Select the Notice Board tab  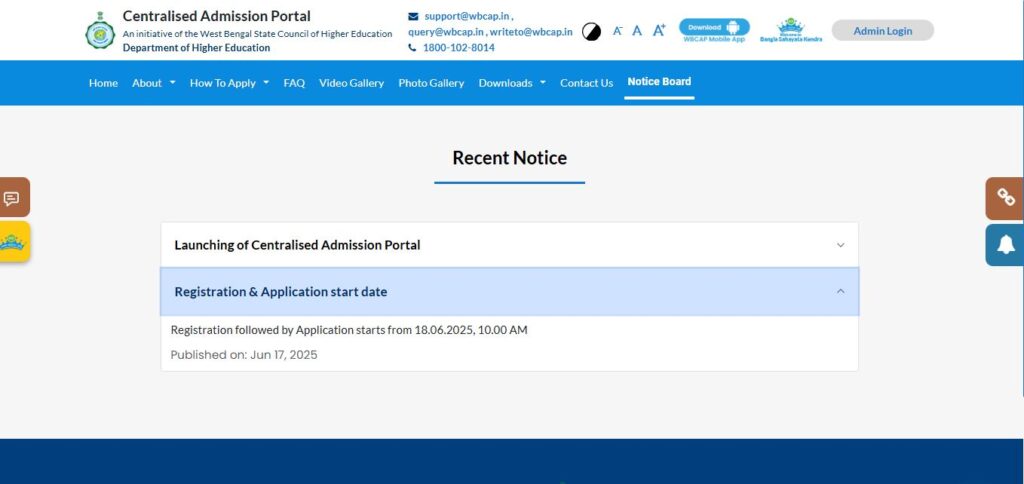click(x=659, y=82)
